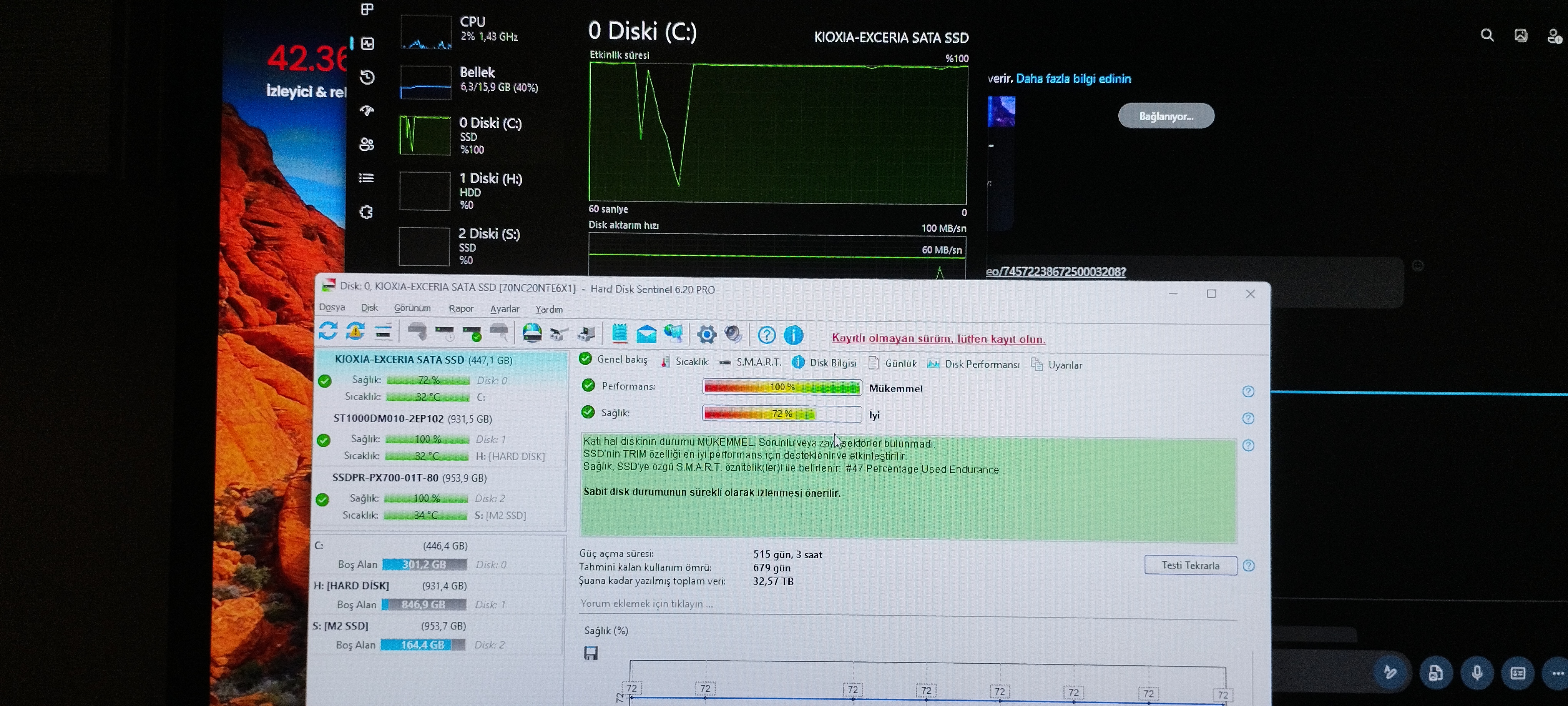Open Task Manager Startup apps sidebar icon
This screenshot has height=706, width=1568.
[366, 110]
